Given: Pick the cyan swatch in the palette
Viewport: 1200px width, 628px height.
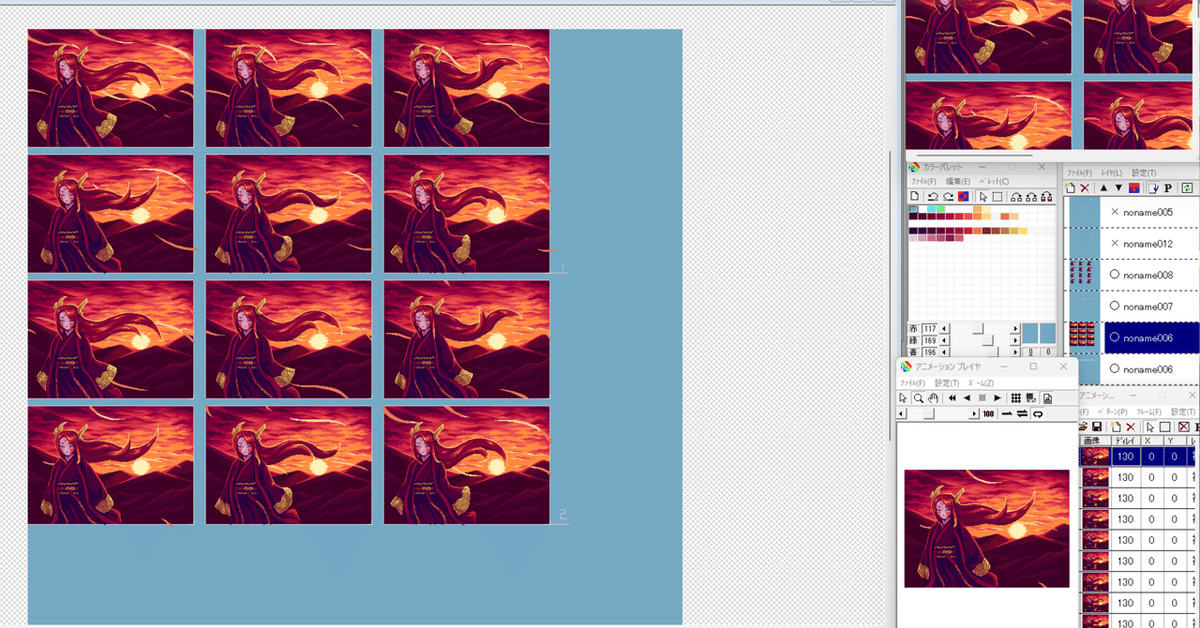Looking at the screenshot, I should click(932, 209).
